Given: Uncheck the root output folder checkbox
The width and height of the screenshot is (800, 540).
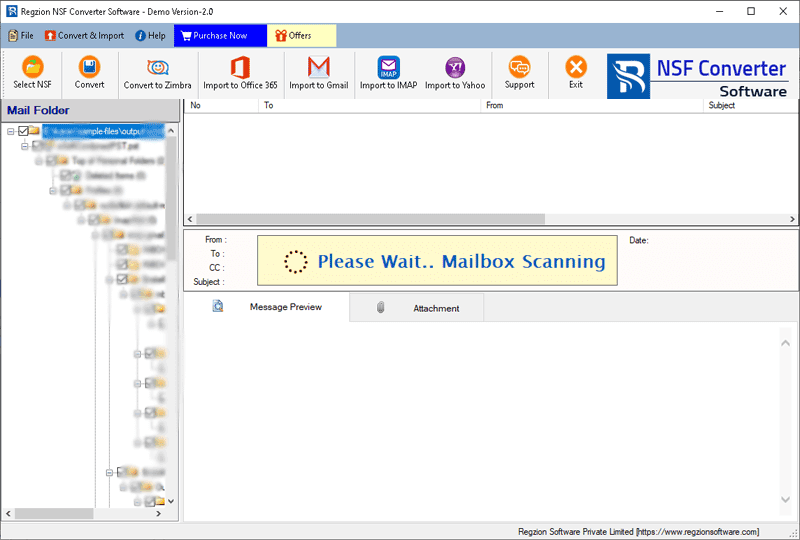Looking at the screenshot, I should pyautogui.click(x=23, y=131).
